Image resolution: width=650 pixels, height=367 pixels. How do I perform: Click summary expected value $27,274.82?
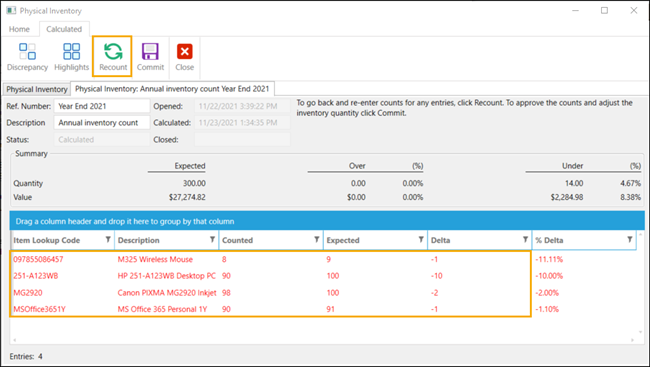[187, 197]
